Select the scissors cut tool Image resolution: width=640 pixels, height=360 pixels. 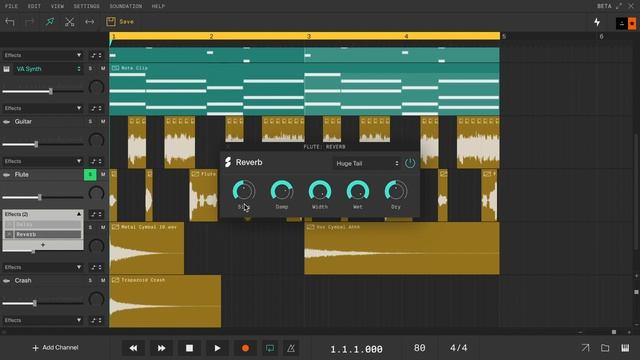(x=69, y=22)
